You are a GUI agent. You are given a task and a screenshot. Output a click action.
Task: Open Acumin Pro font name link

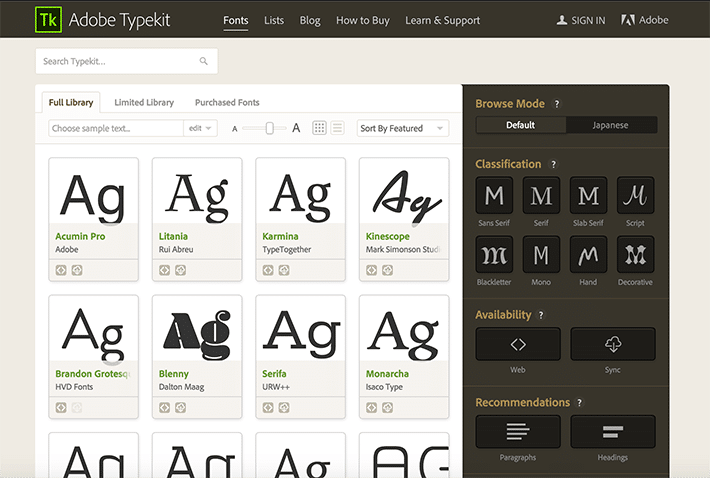tap(80, 236)
